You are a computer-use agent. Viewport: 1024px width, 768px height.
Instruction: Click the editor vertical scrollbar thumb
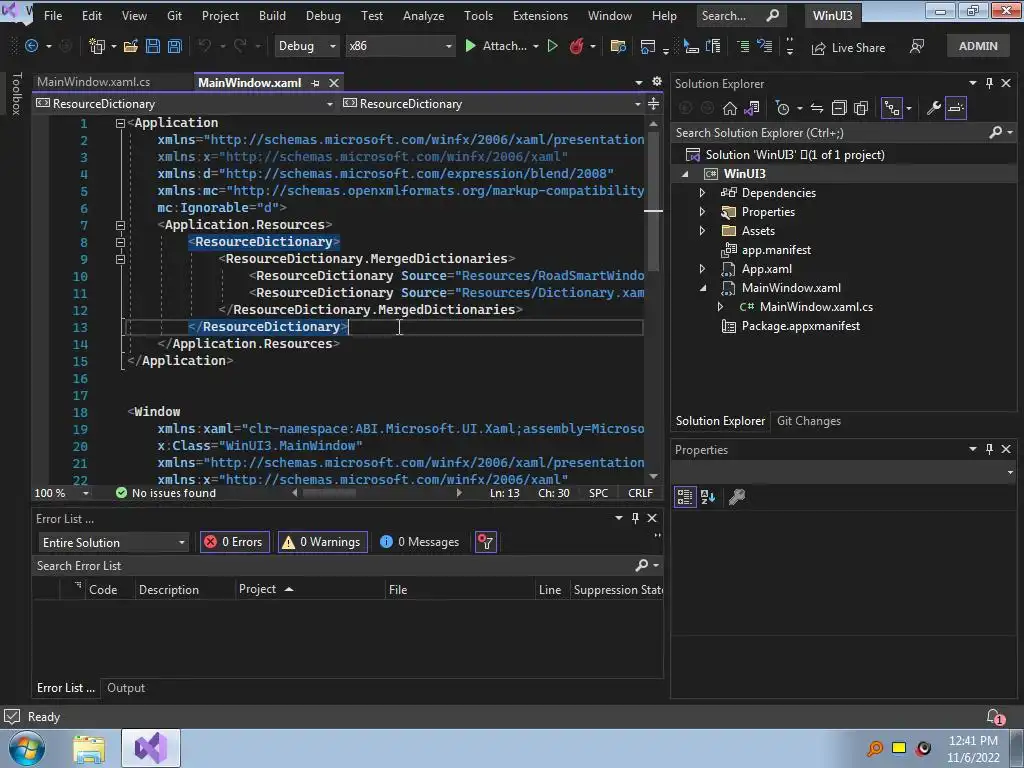click(654, 202)
